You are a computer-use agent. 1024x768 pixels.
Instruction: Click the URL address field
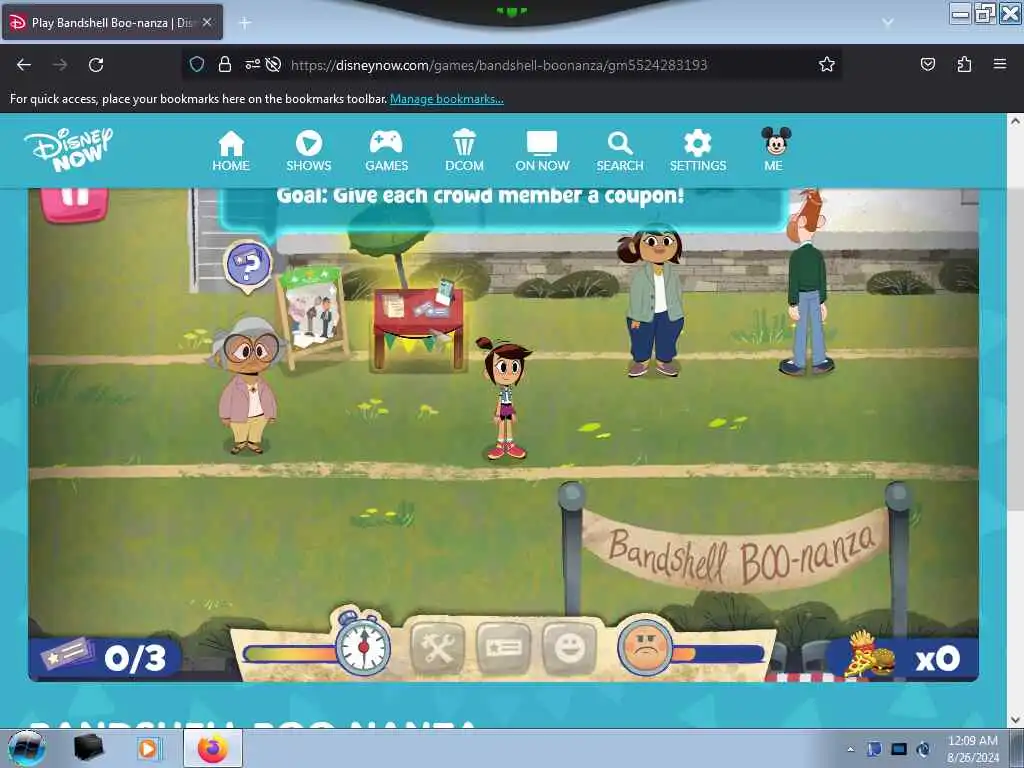500,65
